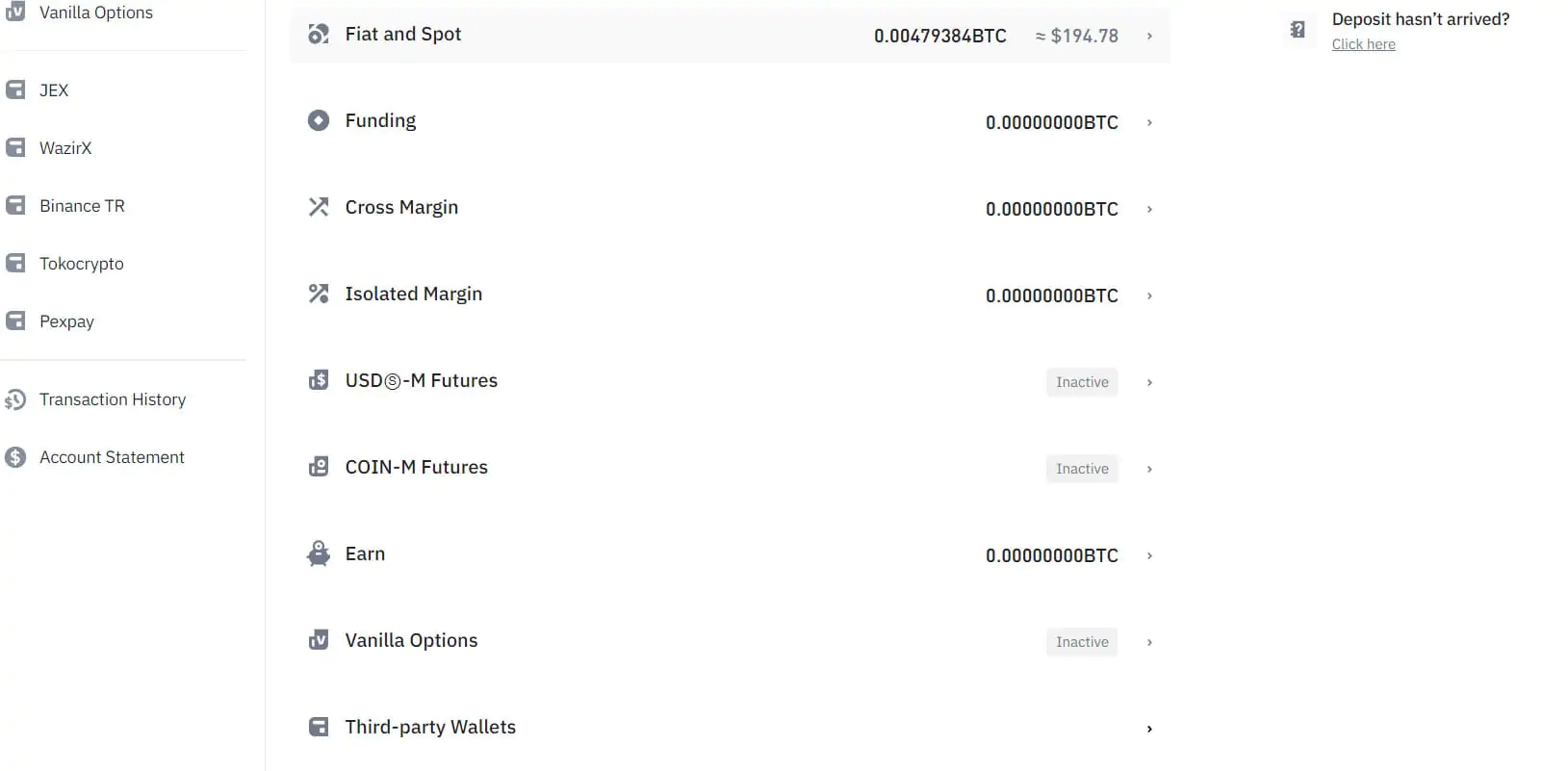
Task: Click the Fiat and Spot wallet icon
Action: point(319,35)
